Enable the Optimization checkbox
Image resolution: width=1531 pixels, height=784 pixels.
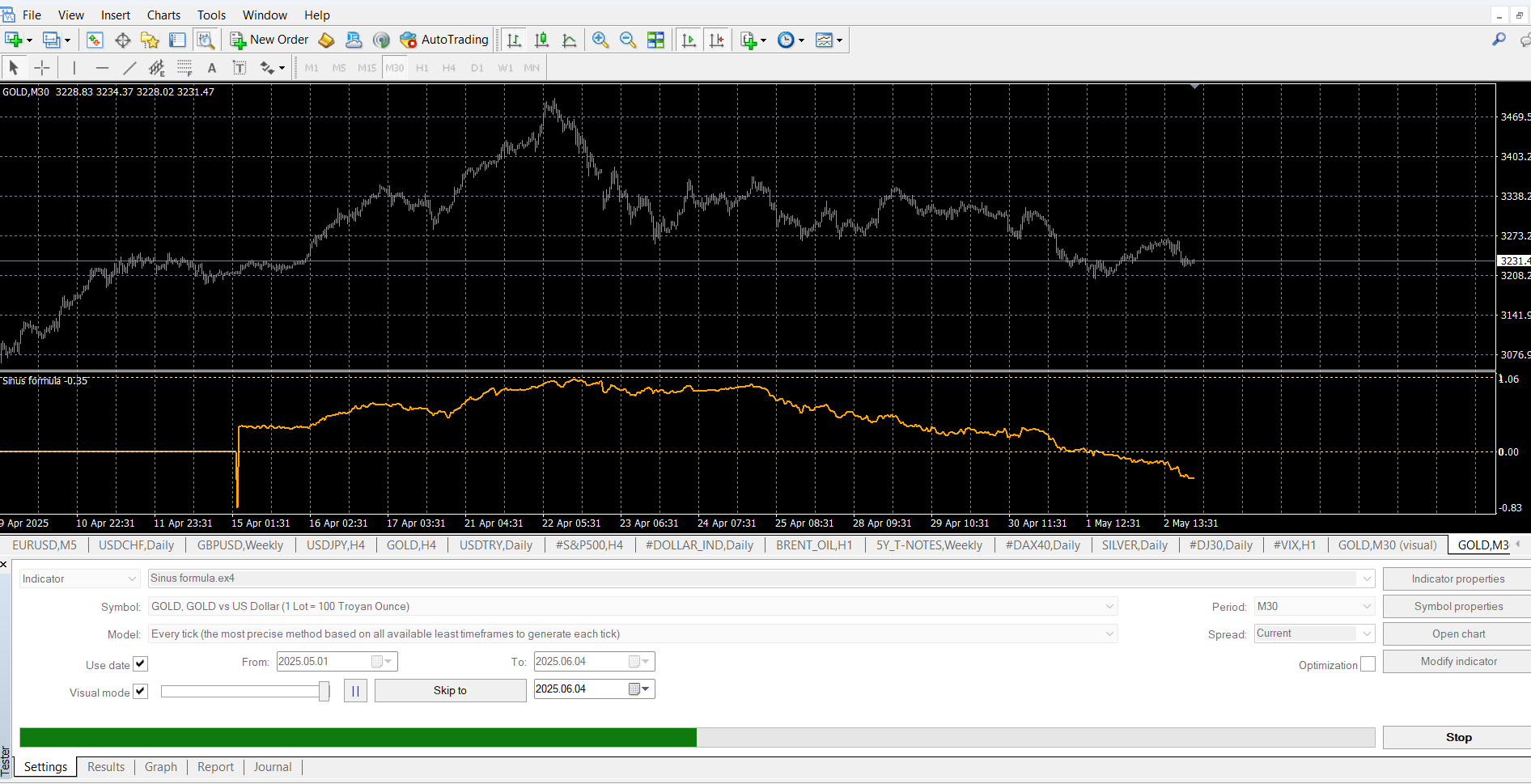1368,664
